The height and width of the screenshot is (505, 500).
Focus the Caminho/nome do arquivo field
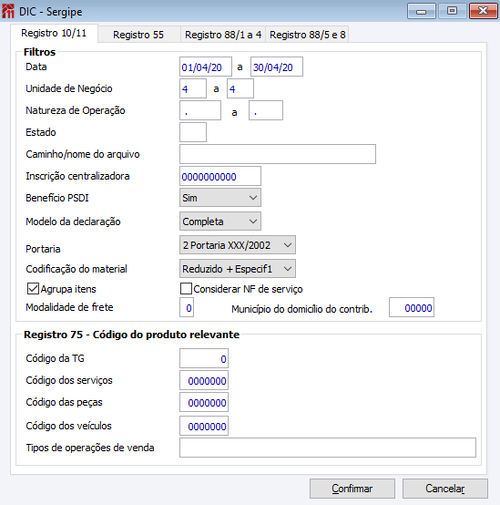(x=277, y=154)
